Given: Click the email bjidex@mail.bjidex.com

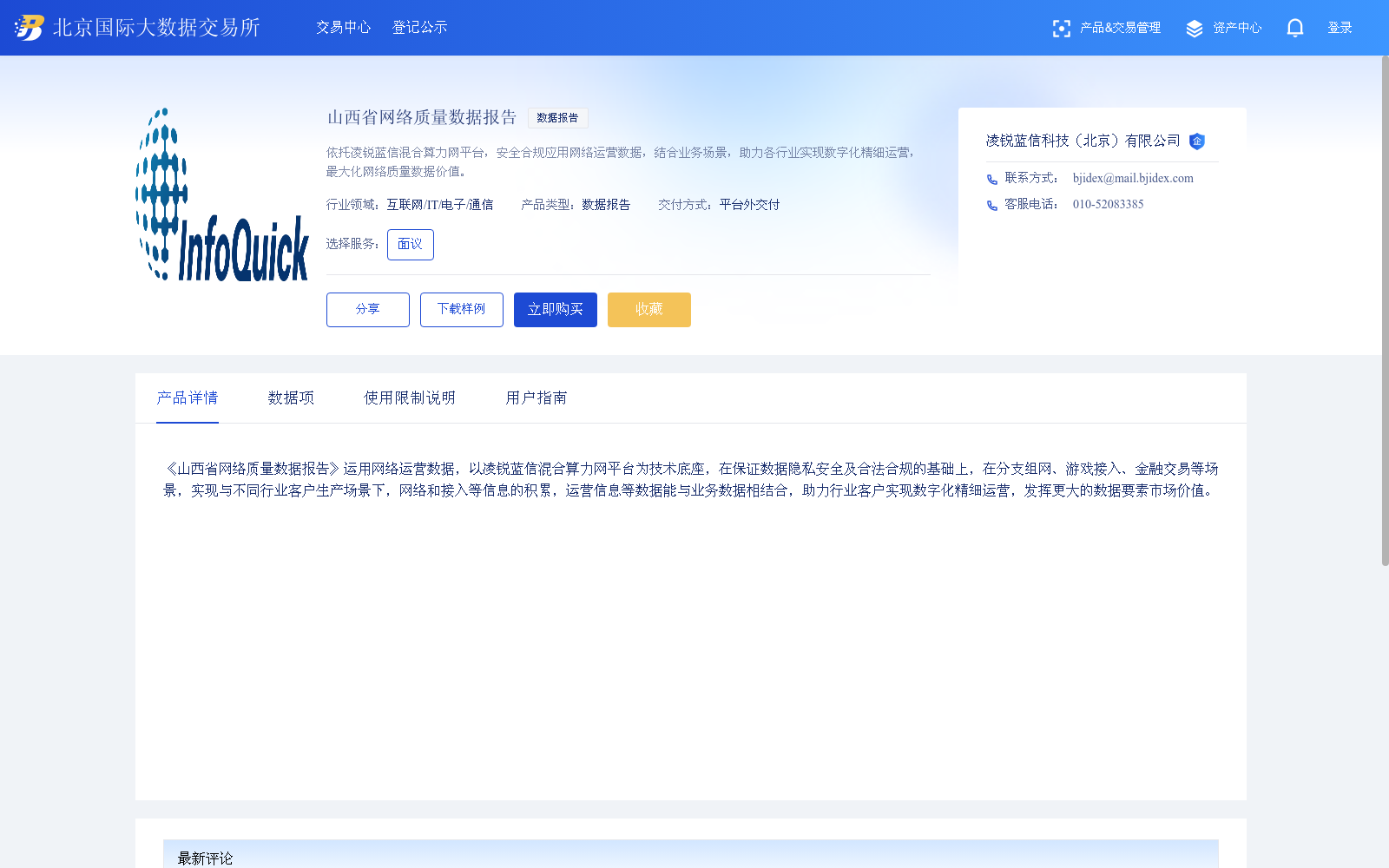Looking at the screenshot, I should point(1133,178).
